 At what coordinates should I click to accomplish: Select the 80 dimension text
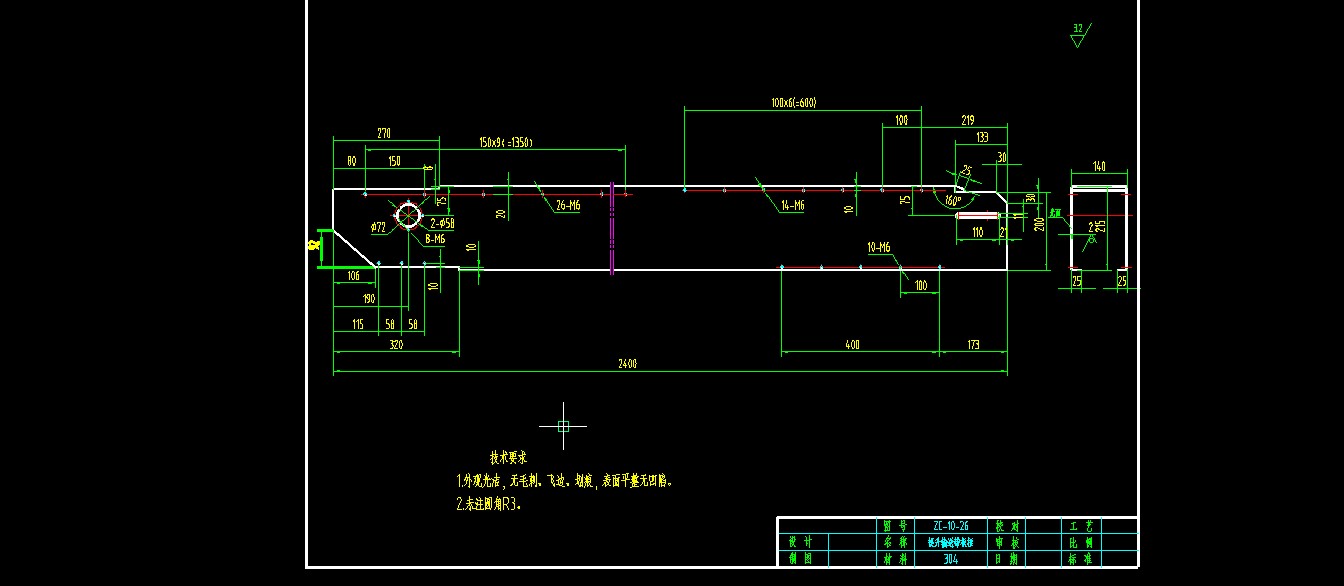pyautogui.click(x=351, y=160)
